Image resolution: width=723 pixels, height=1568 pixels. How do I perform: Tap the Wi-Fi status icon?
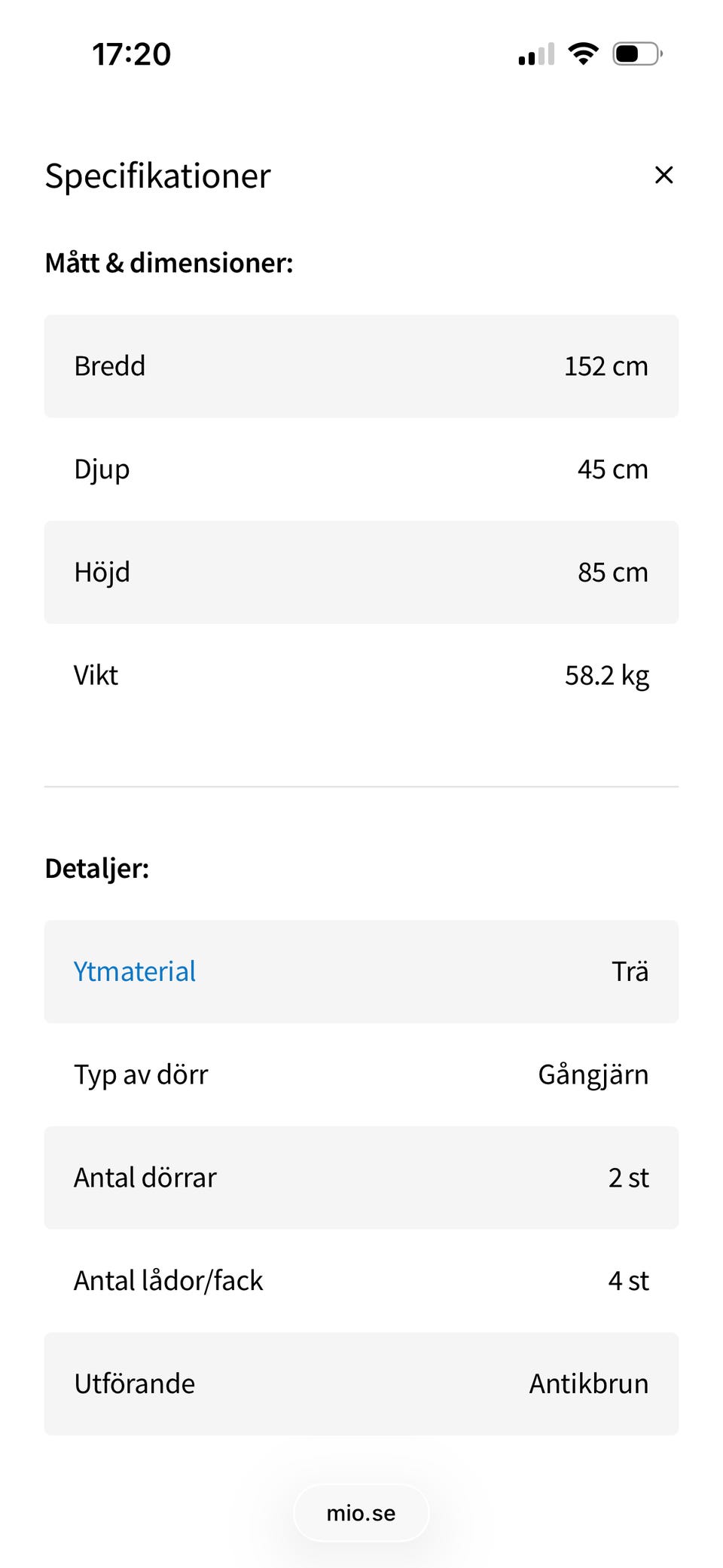pos(583,53)
